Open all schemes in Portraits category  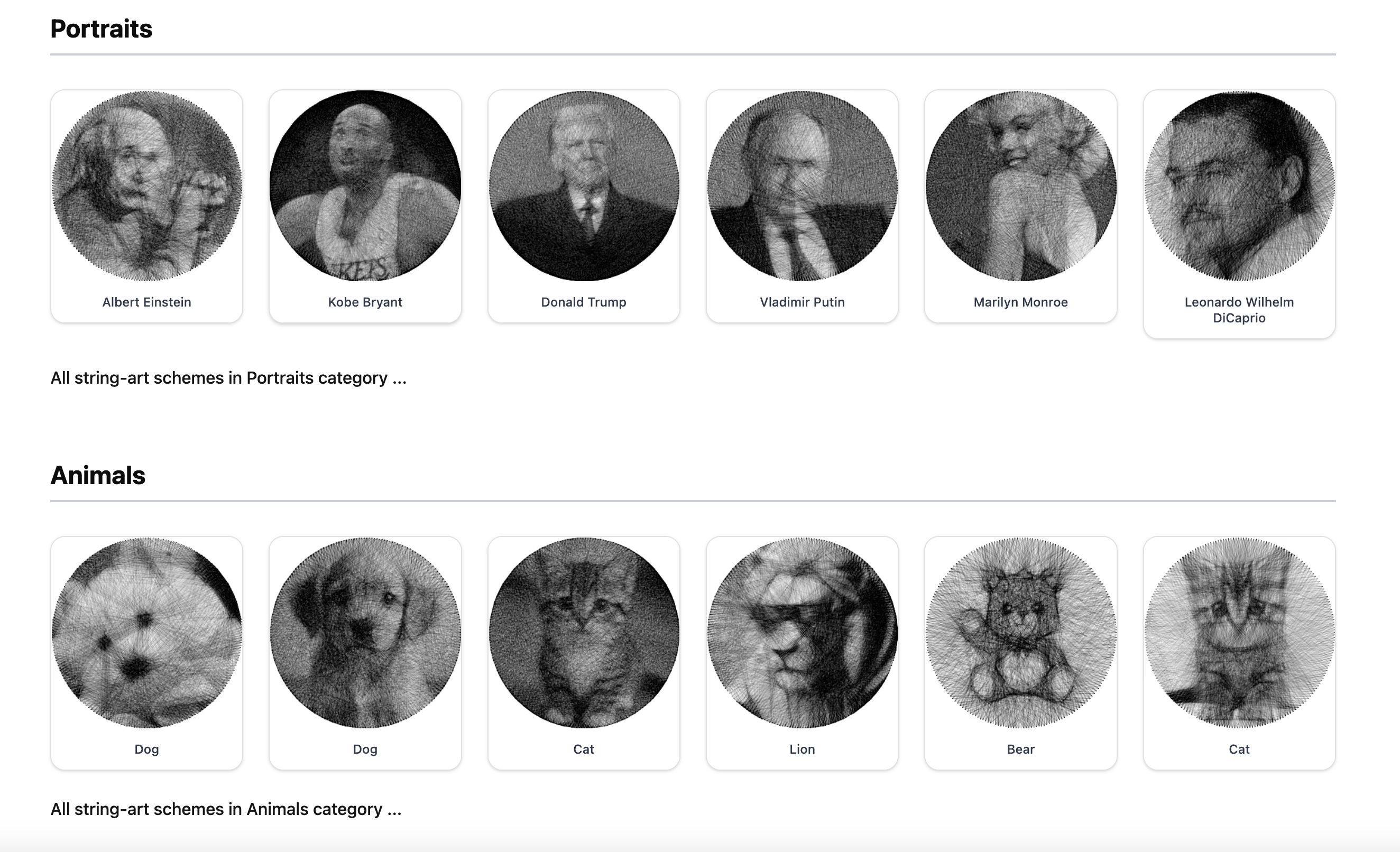[x=228, y=377]
